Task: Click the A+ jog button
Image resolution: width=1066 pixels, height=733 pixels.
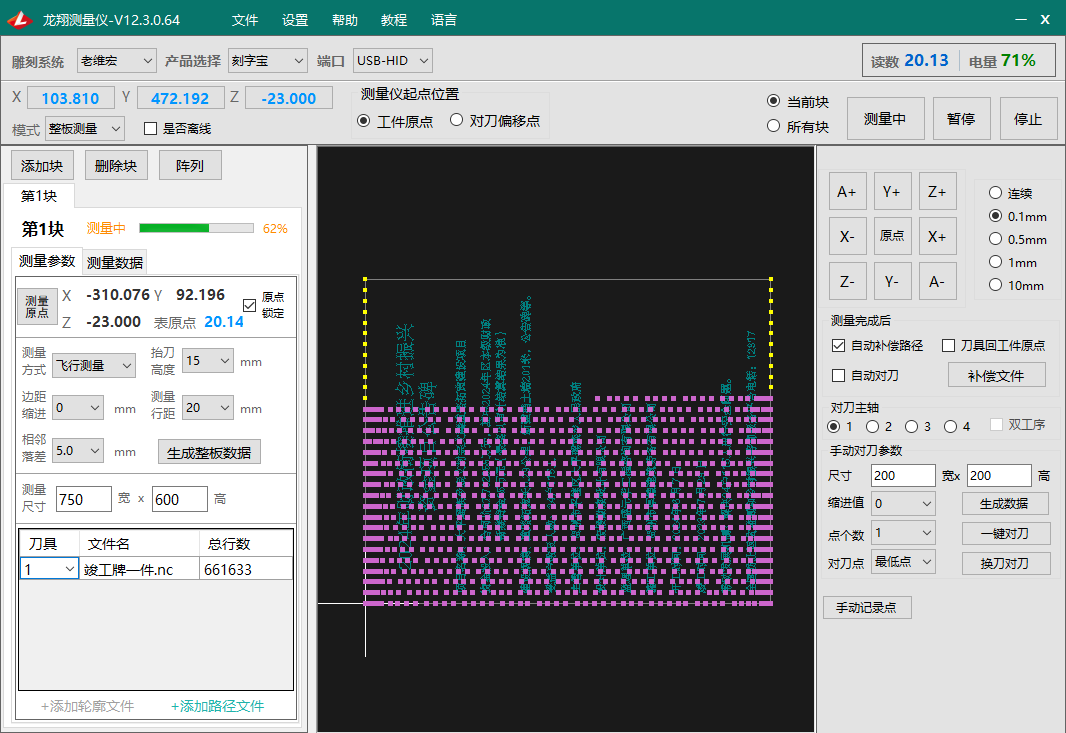Action: coord(847,191)
